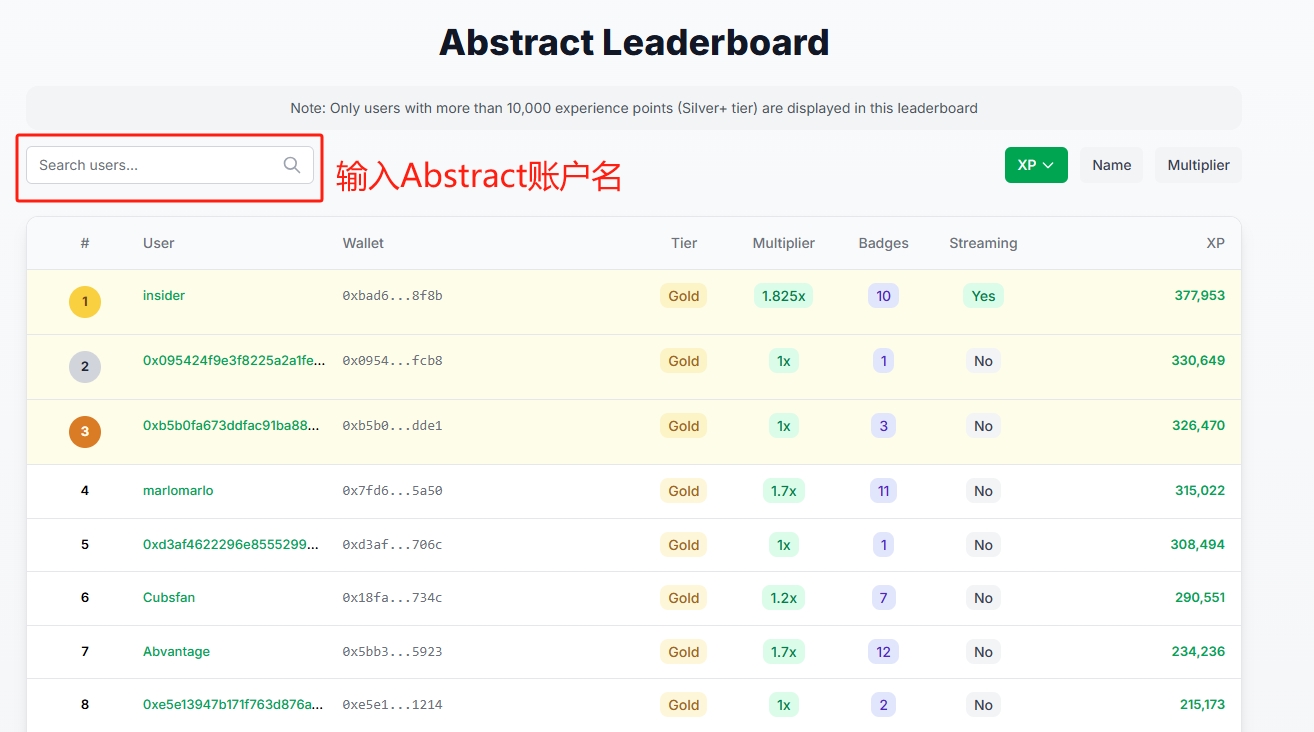
Task: Click the 1.2x multiplier badge
Action: [783, 598]
